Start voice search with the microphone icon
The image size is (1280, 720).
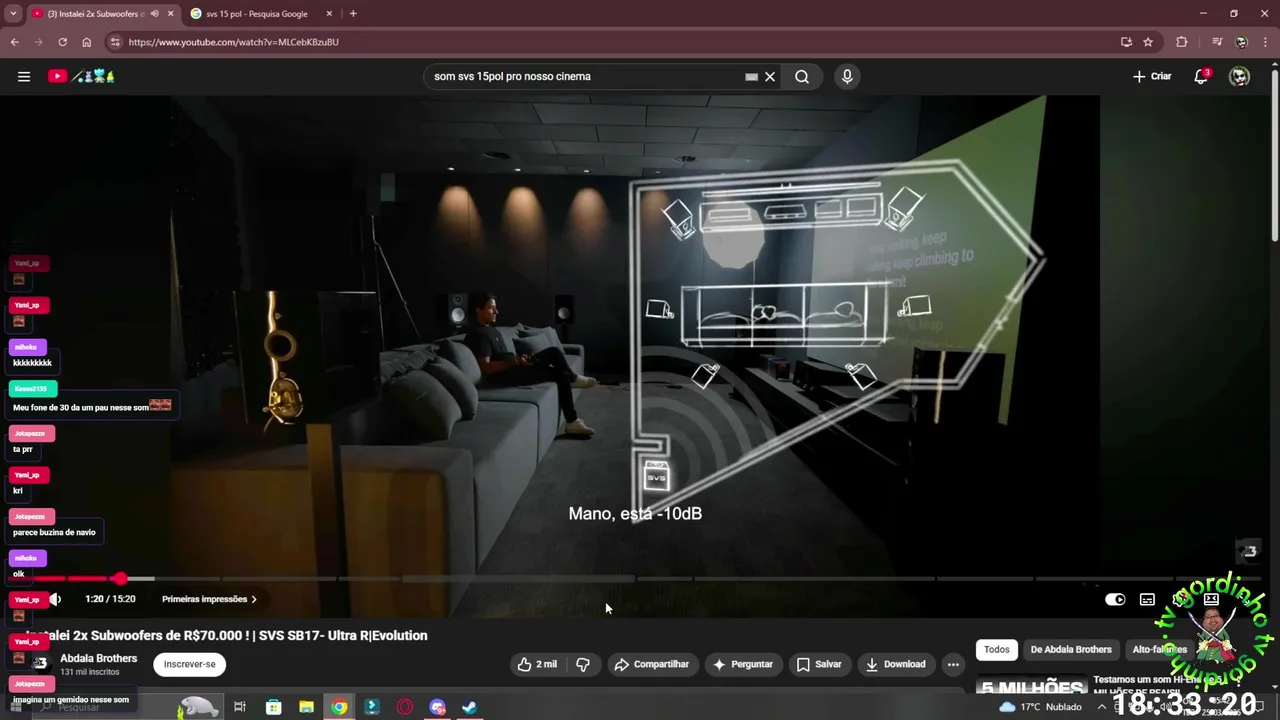(x=847, y=76)
